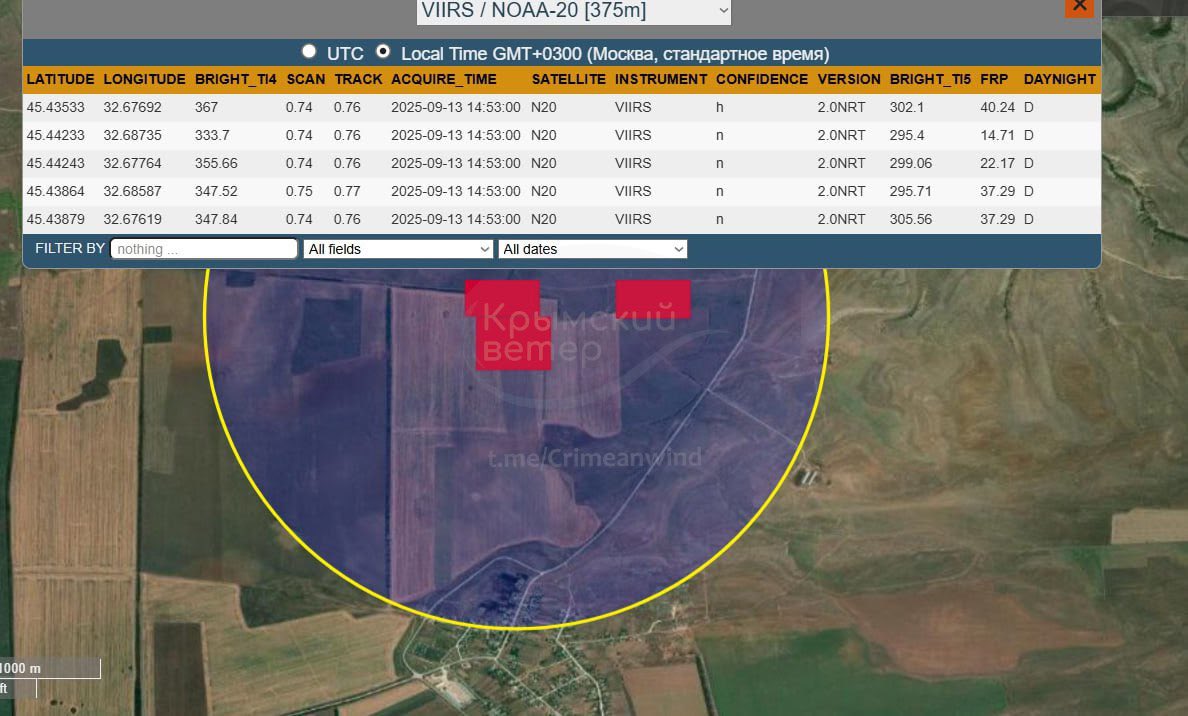Click track value 0.77

pyautogui.click(x=347, y=191)
